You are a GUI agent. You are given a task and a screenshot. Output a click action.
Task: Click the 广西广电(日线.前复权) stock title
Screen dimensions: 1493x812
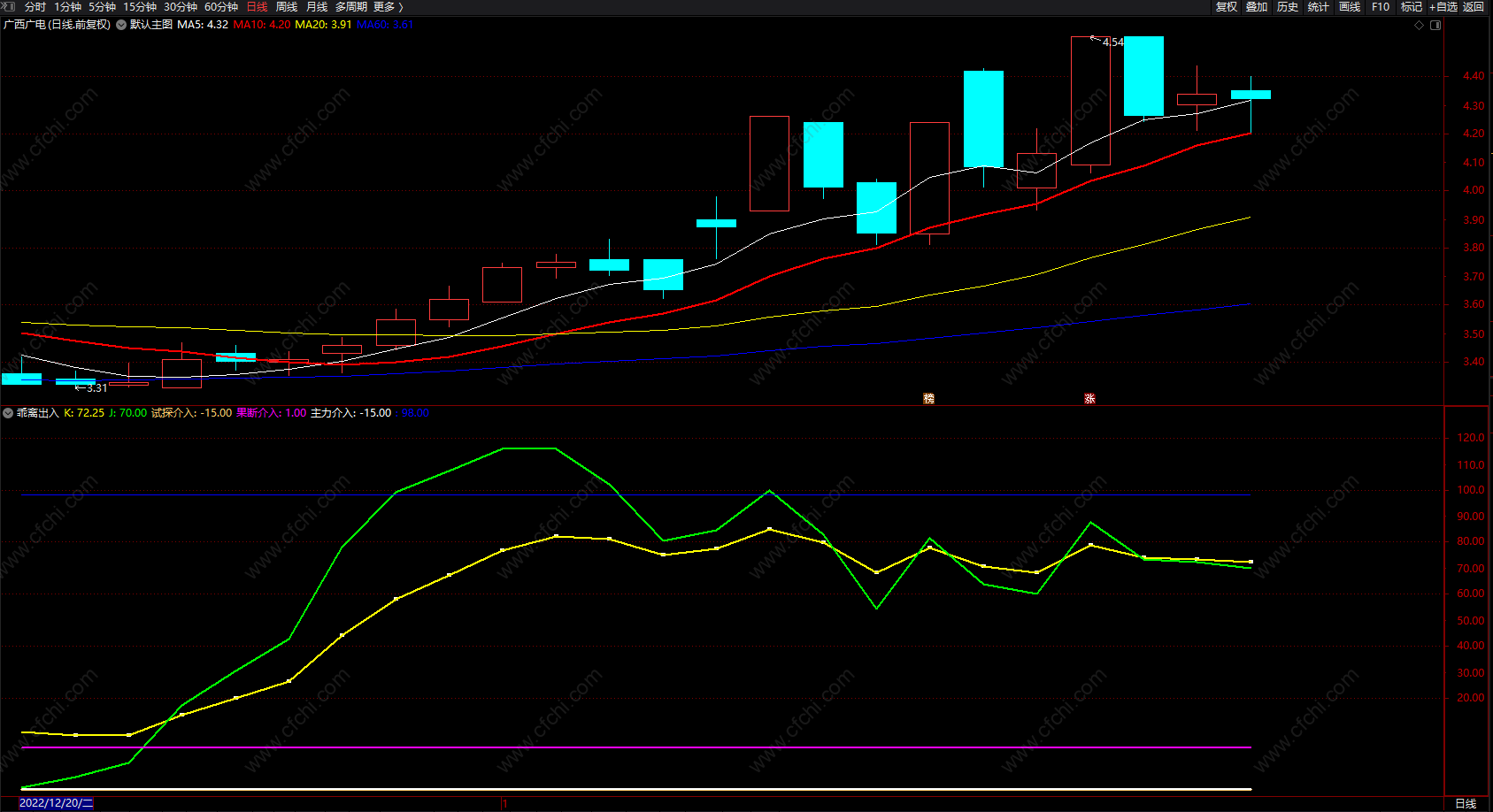(x=58, y=25)
